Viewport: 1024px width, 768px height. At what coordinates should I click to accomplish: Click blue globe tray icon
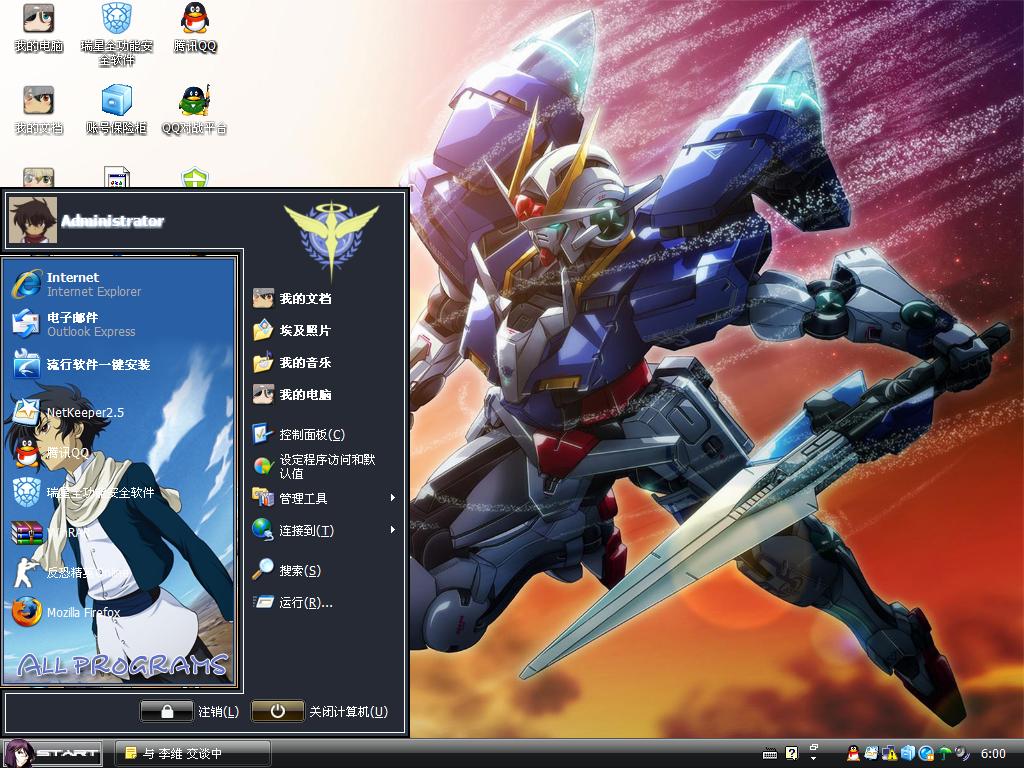(926, 753)
